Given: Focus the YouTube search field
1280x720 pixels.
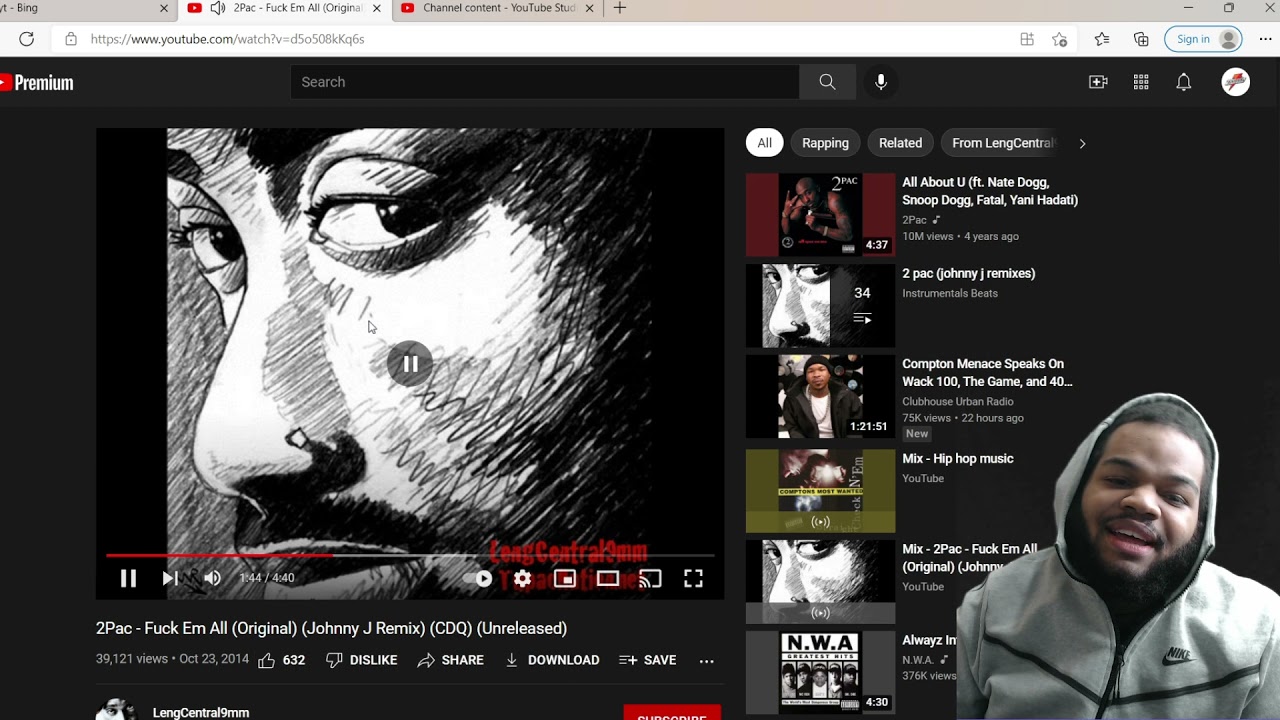Looking at the screenshot, I should click(x=545, y=82).
